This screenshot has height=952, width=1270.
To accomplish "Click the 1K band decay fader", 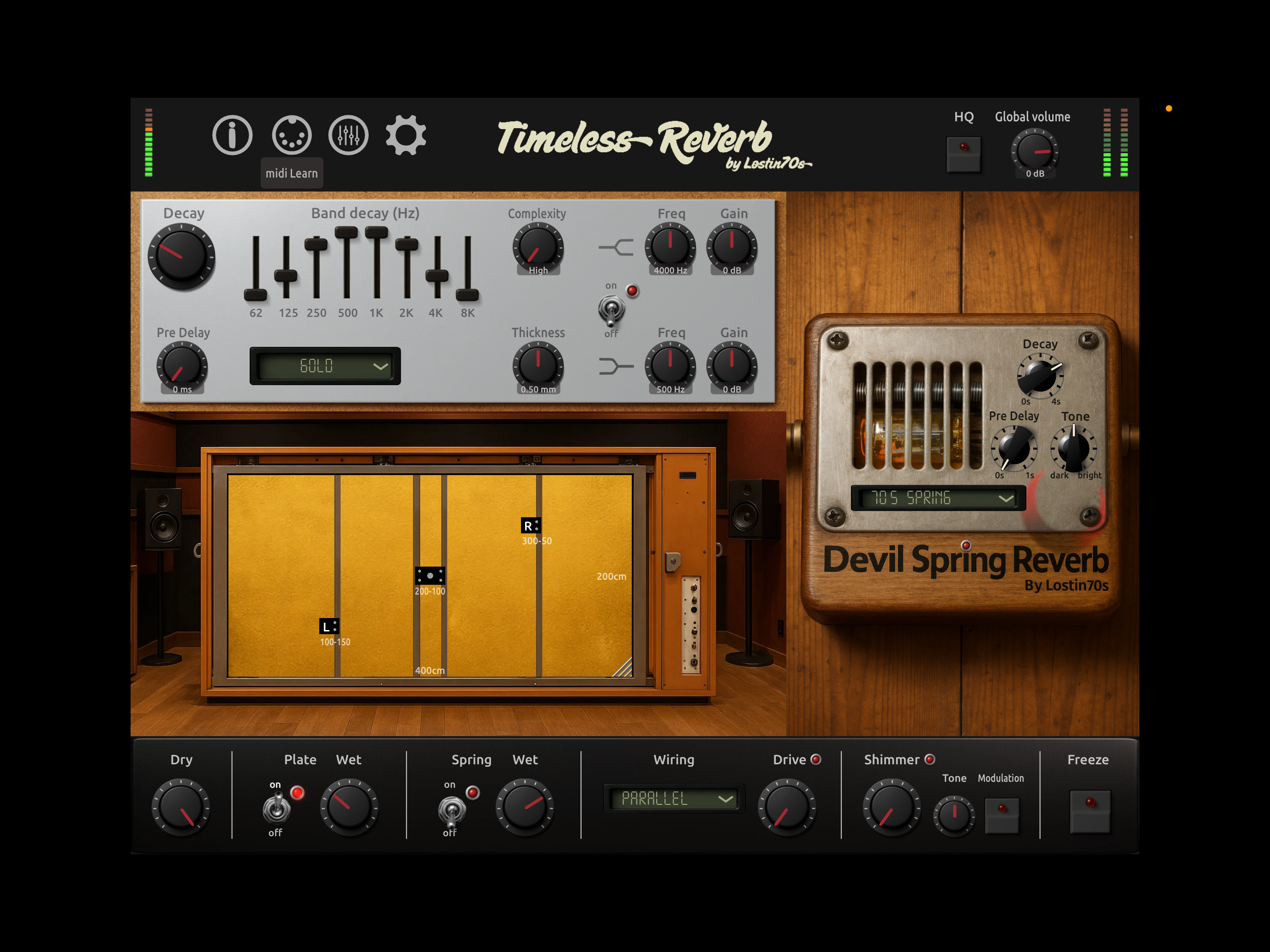I will point(377,232).
